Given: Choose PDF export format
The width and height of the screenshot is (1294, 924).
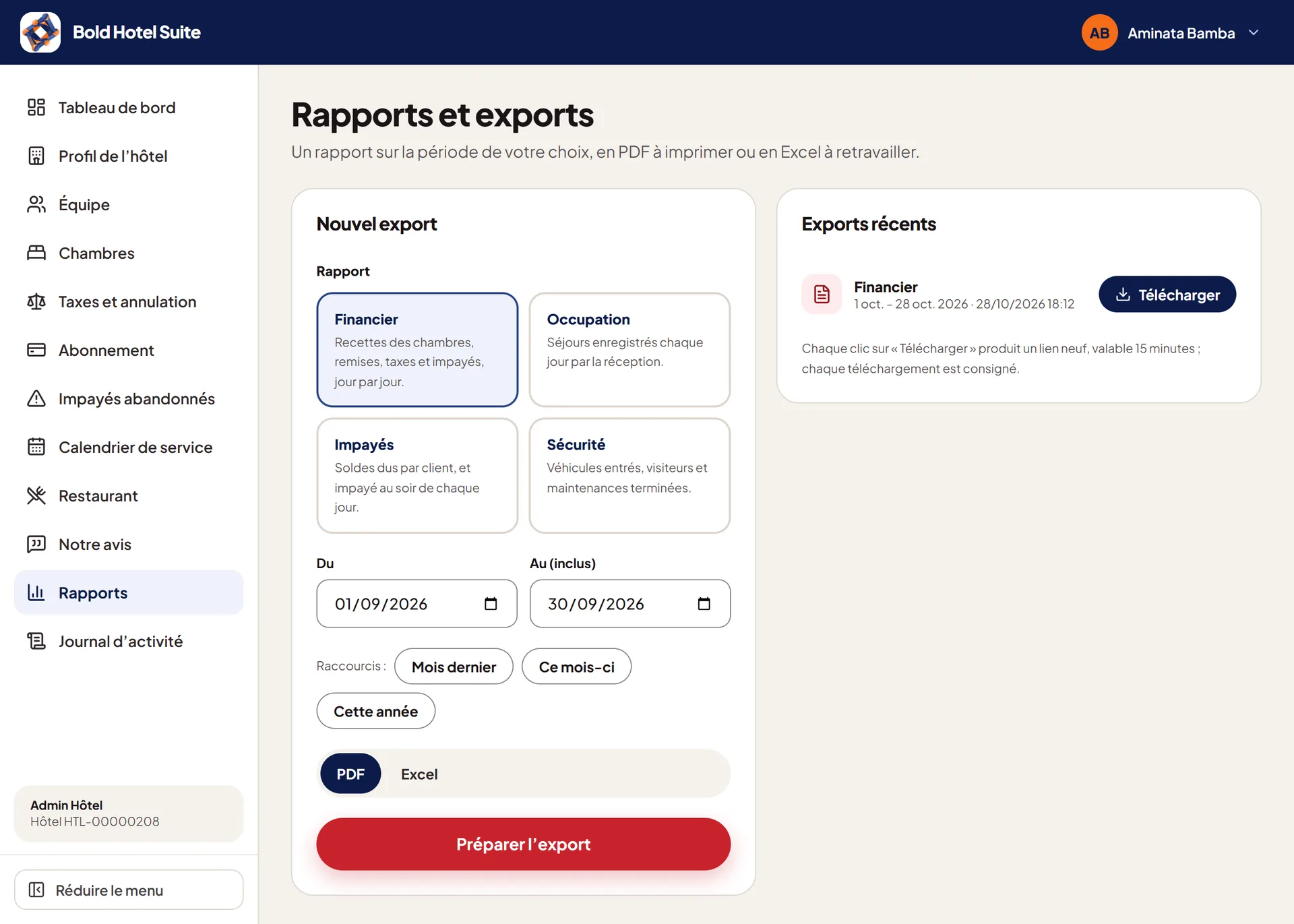Looking at the screenshot, I should click(x=350, y=774).
